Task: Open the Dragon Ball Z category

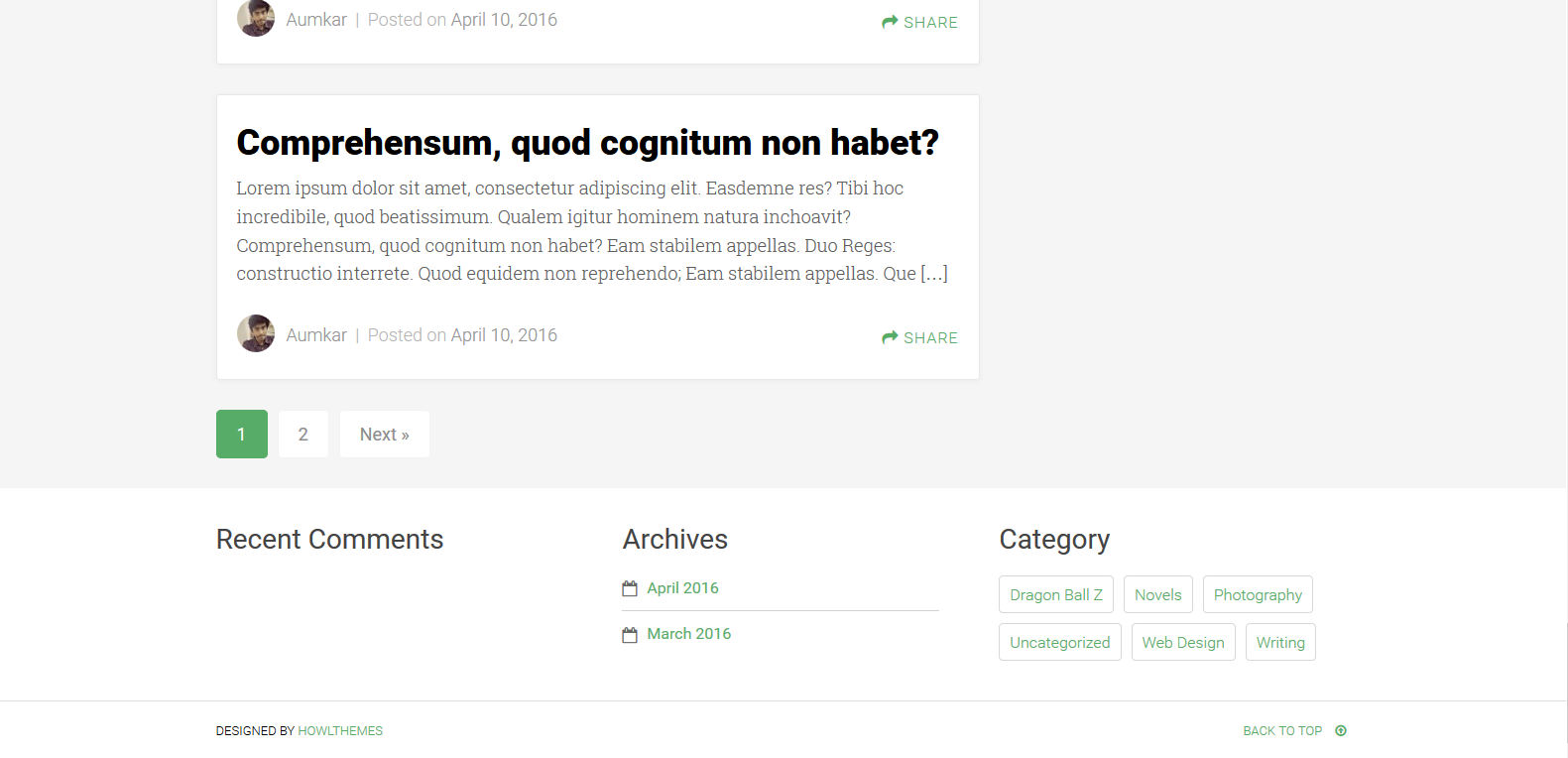Action: (1056, 595)
